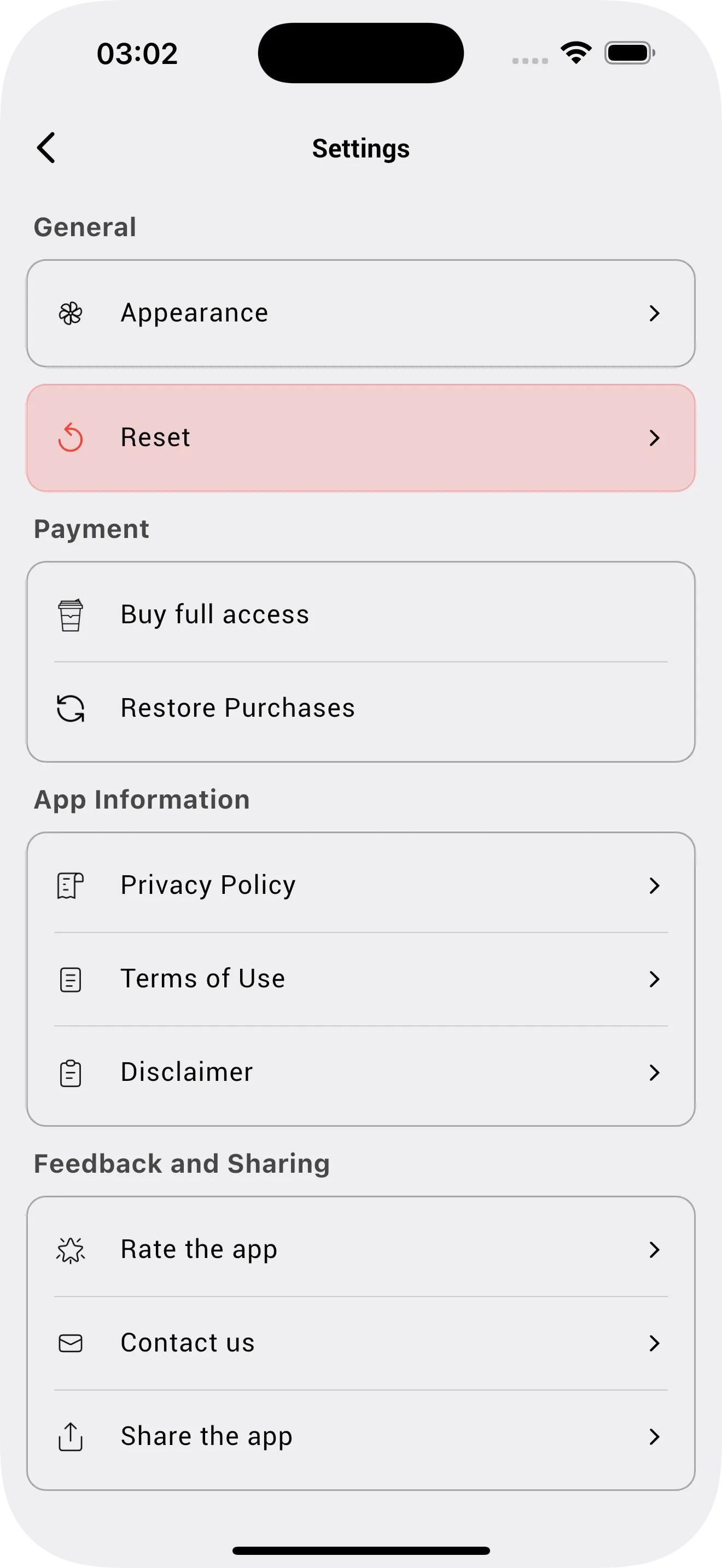Tap the coffee cup Buy full access icon
The image size is (722, 1568).
click(x=71, y=615)
